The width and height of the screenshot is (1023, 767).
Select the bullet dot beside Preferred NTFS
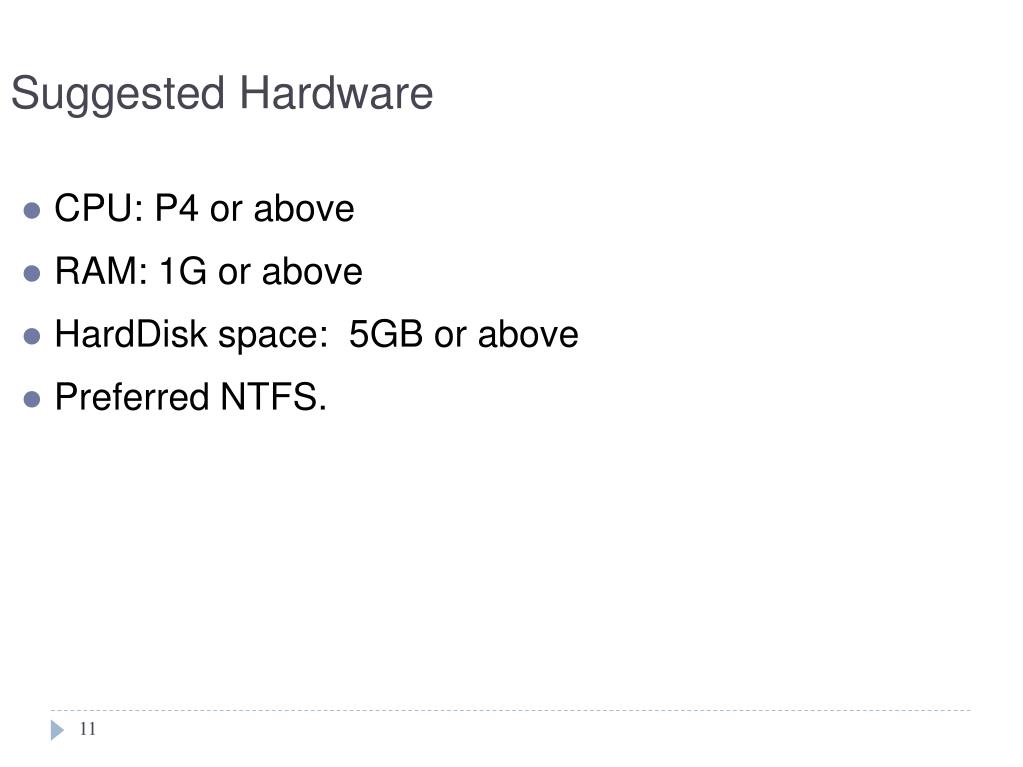(32, 399)
